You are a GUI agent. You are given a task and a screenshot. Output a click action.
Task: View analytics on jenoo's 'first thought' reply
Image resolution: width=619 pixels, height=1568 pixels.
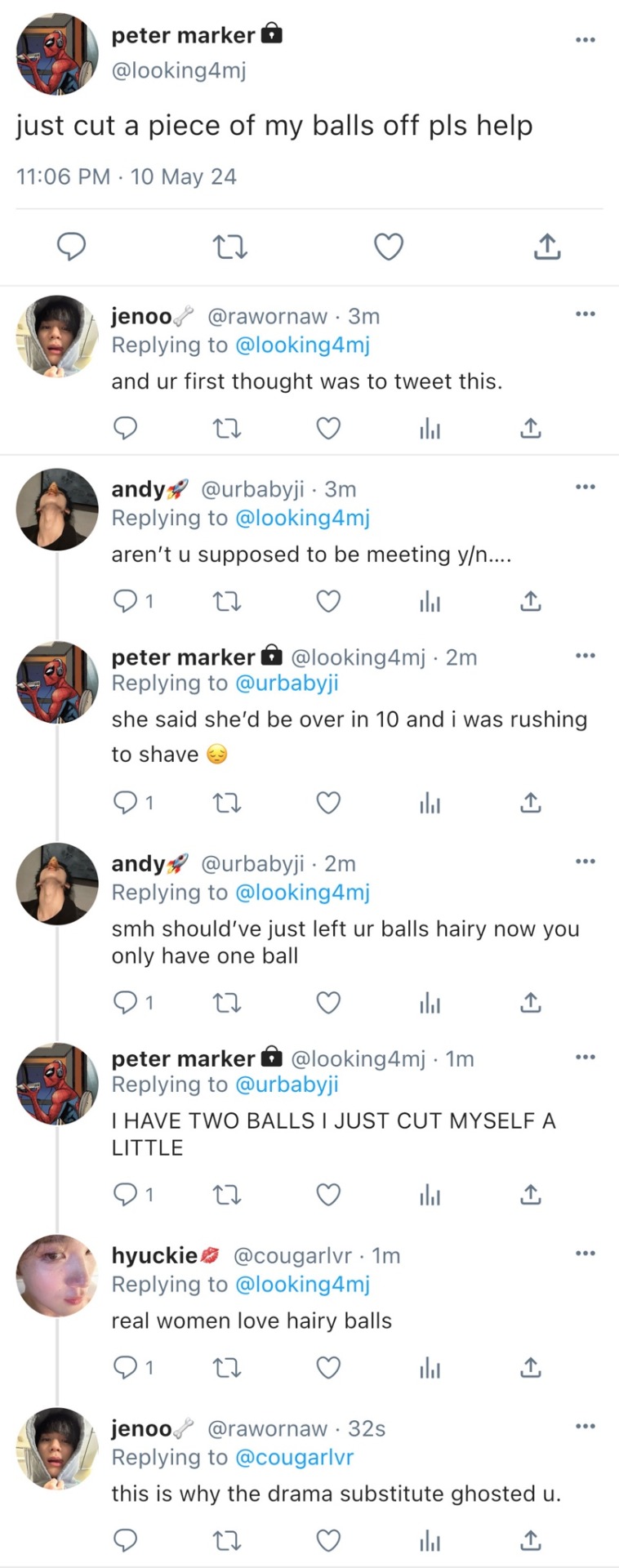coord(430,428)
